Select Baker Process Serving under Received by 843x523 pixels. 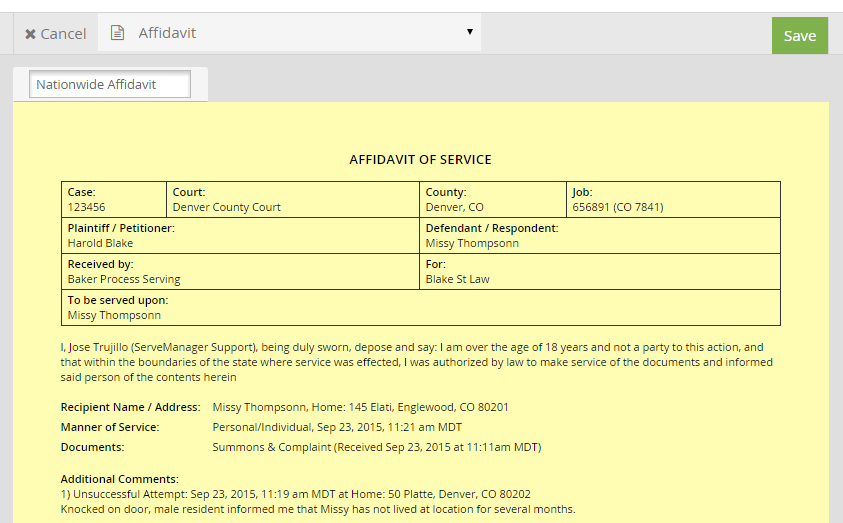124,279
